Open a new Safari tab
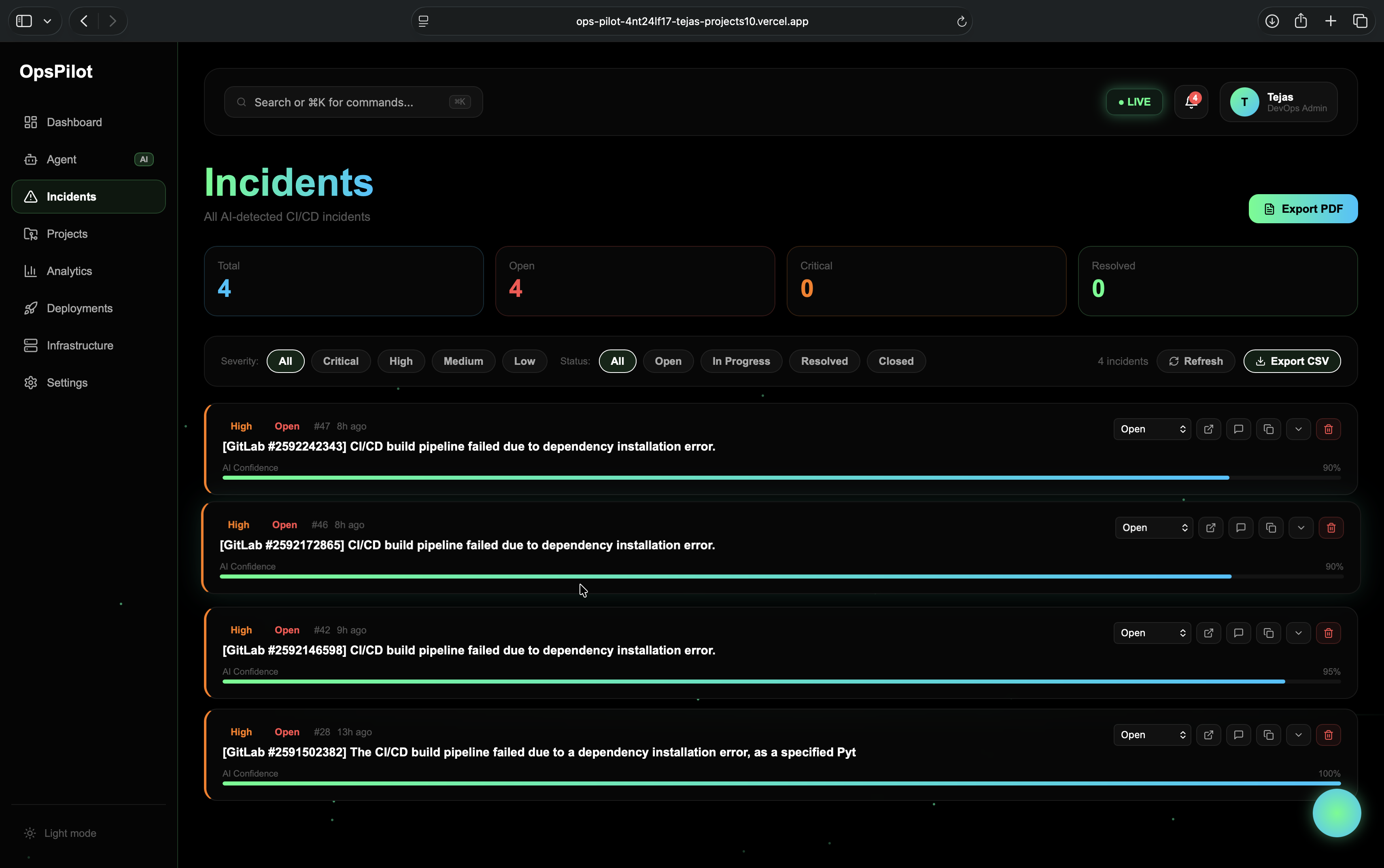The height and width of the screenshot is (868, 1384). (1330, 21)
